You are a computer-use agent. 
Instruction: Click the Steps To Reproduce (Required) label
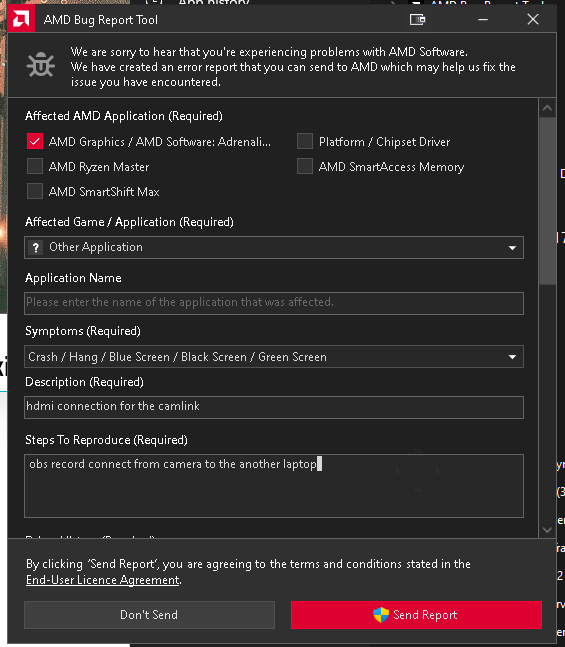coord(106,440)
